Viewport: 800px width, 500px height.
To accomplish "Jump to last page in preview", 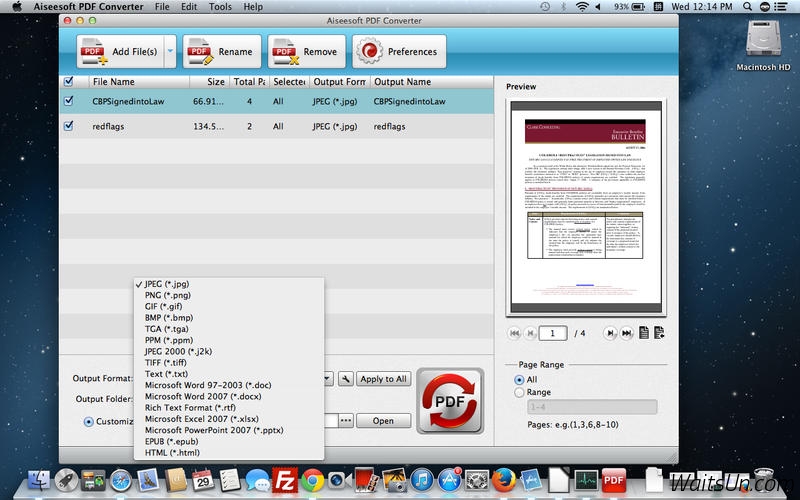I will pos(627,333).
